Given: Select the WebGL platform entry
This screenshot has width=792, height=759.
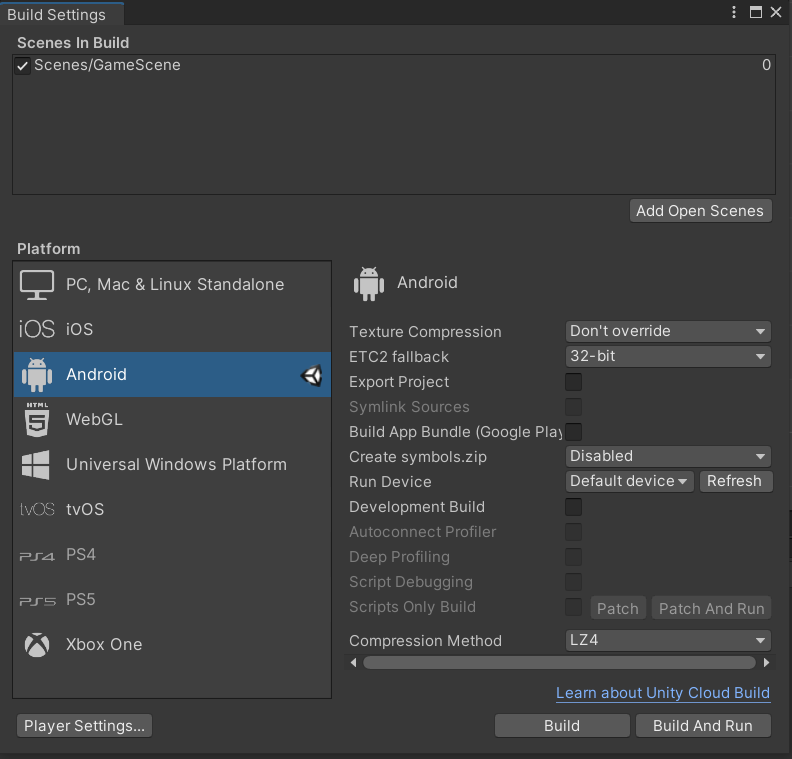Looking at the screenshot, I should point(172,419).
